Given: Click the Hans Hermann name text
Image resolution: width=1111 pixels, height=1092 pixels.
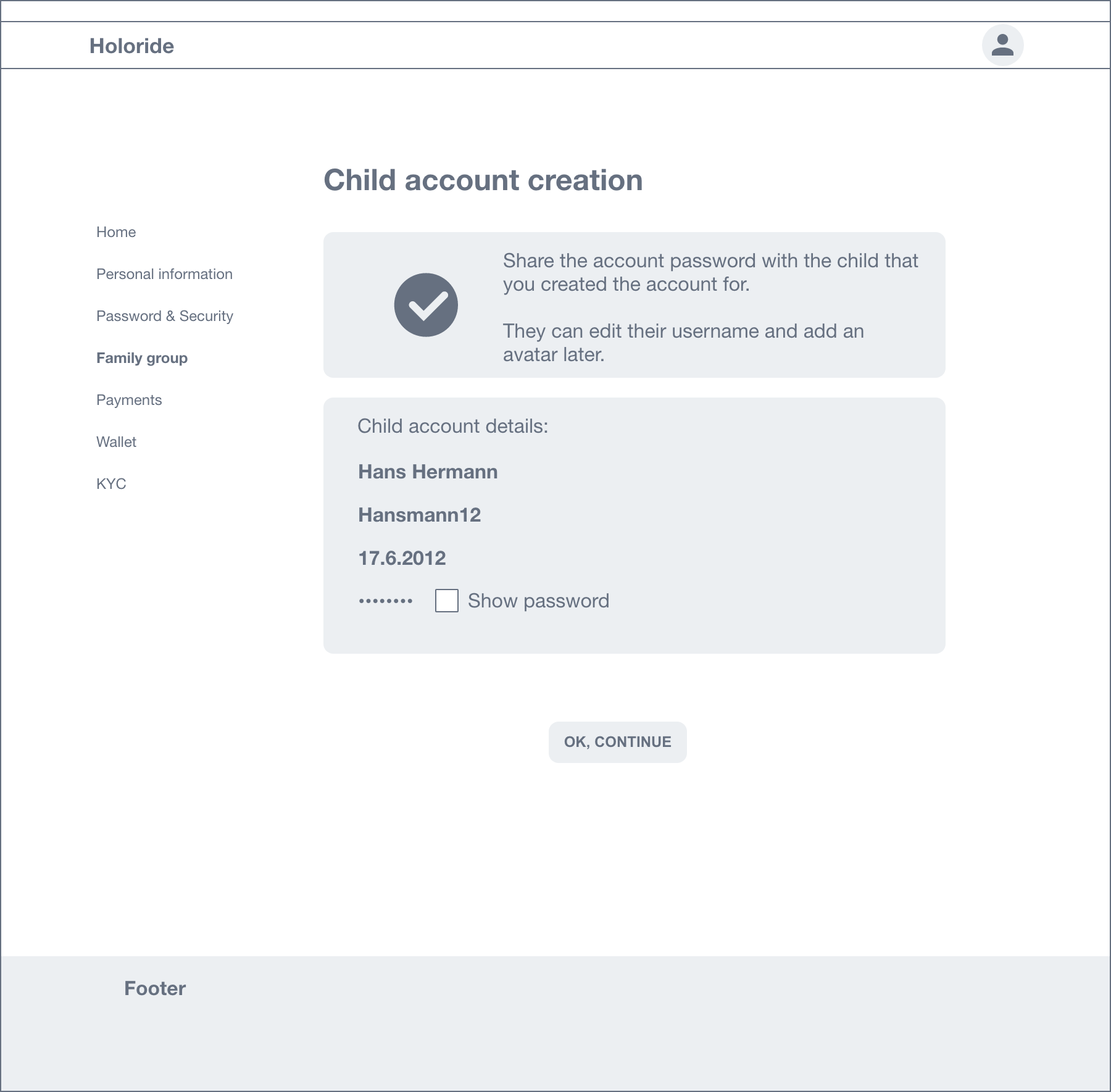Looking at the screenshot, I should [x=428, y=472].
